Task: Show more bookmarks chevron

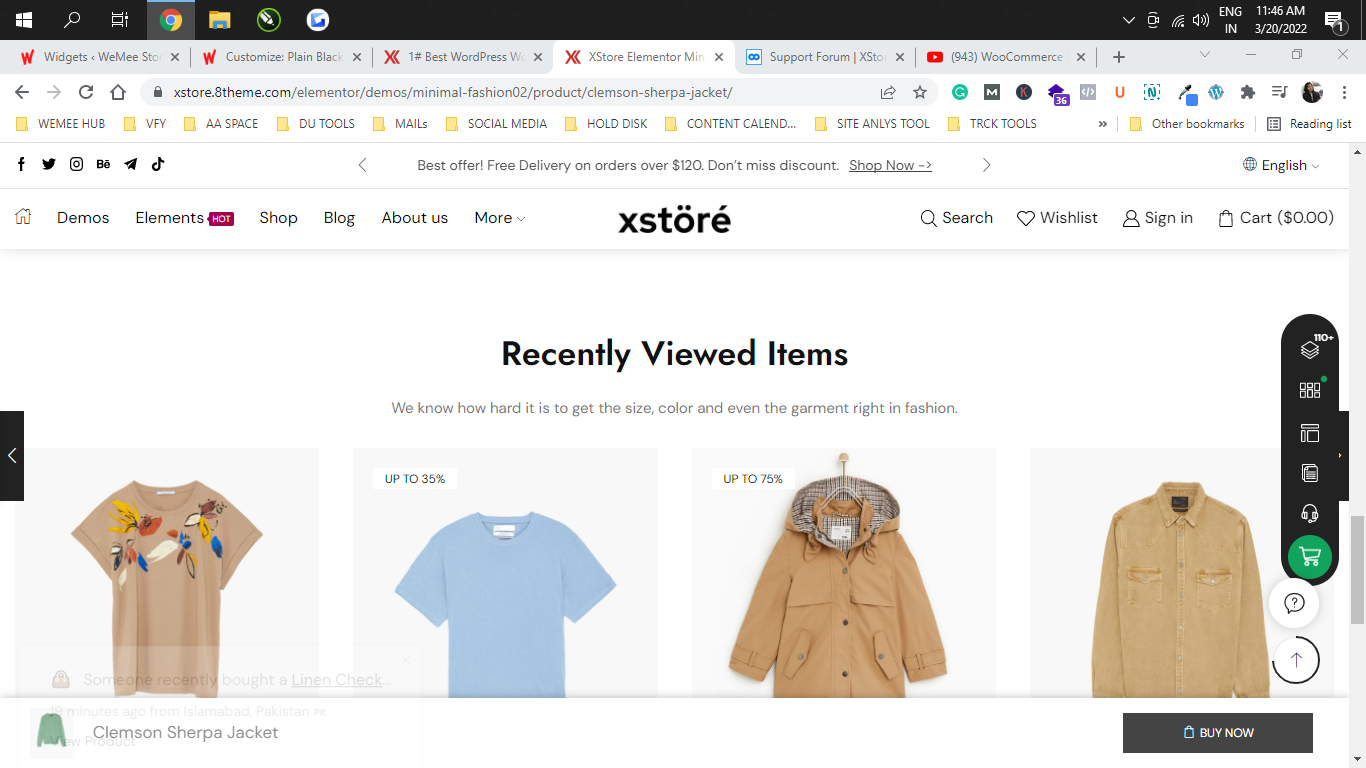Action: 1103,124
